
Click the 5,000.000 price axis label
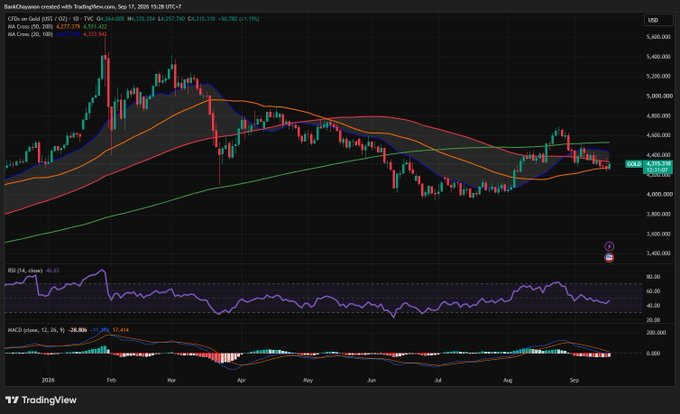click(x=659, y=96)
